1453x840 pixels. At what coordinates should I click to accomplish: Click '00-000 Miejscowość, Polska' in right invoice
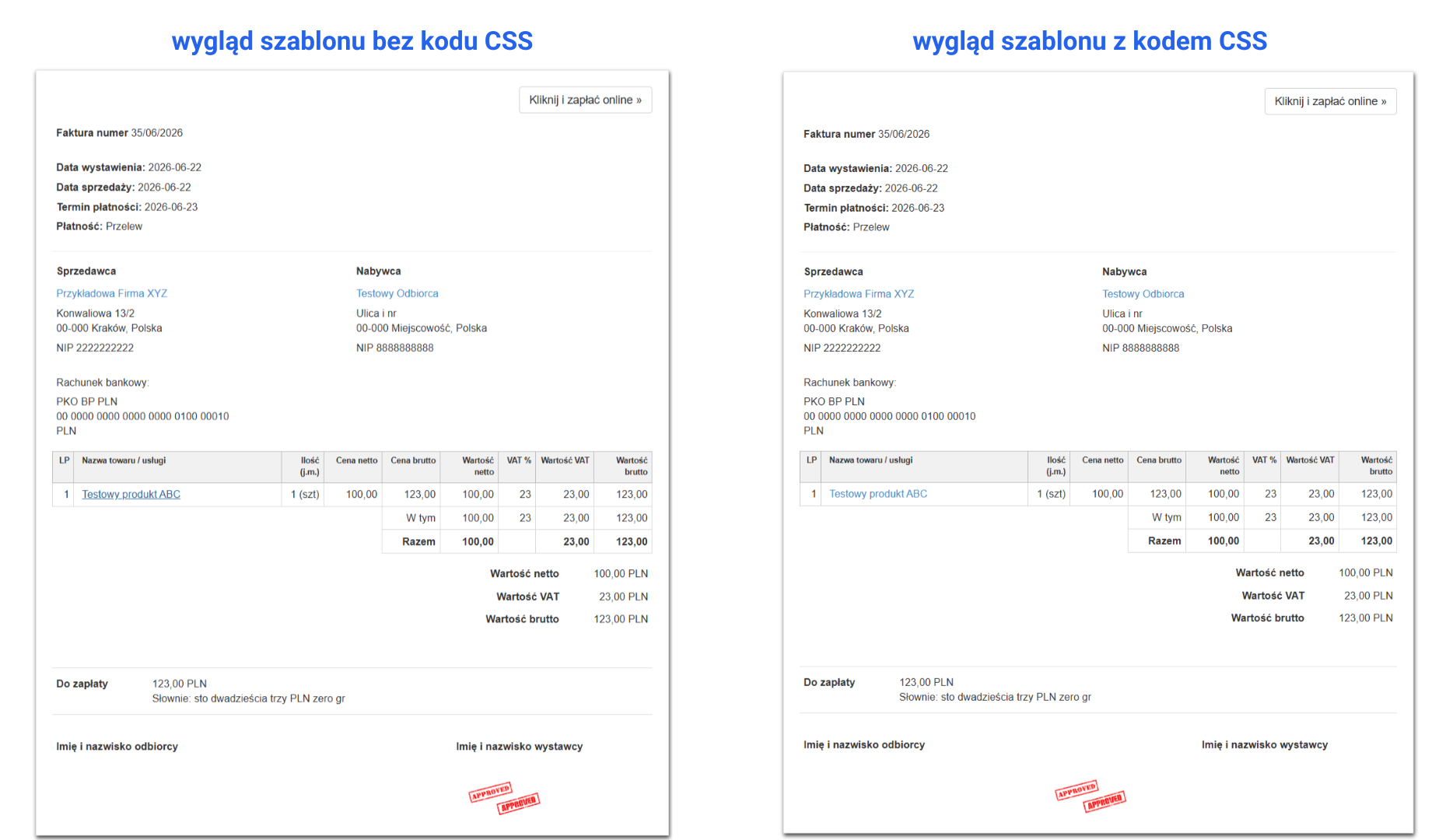coord(1167,328)
